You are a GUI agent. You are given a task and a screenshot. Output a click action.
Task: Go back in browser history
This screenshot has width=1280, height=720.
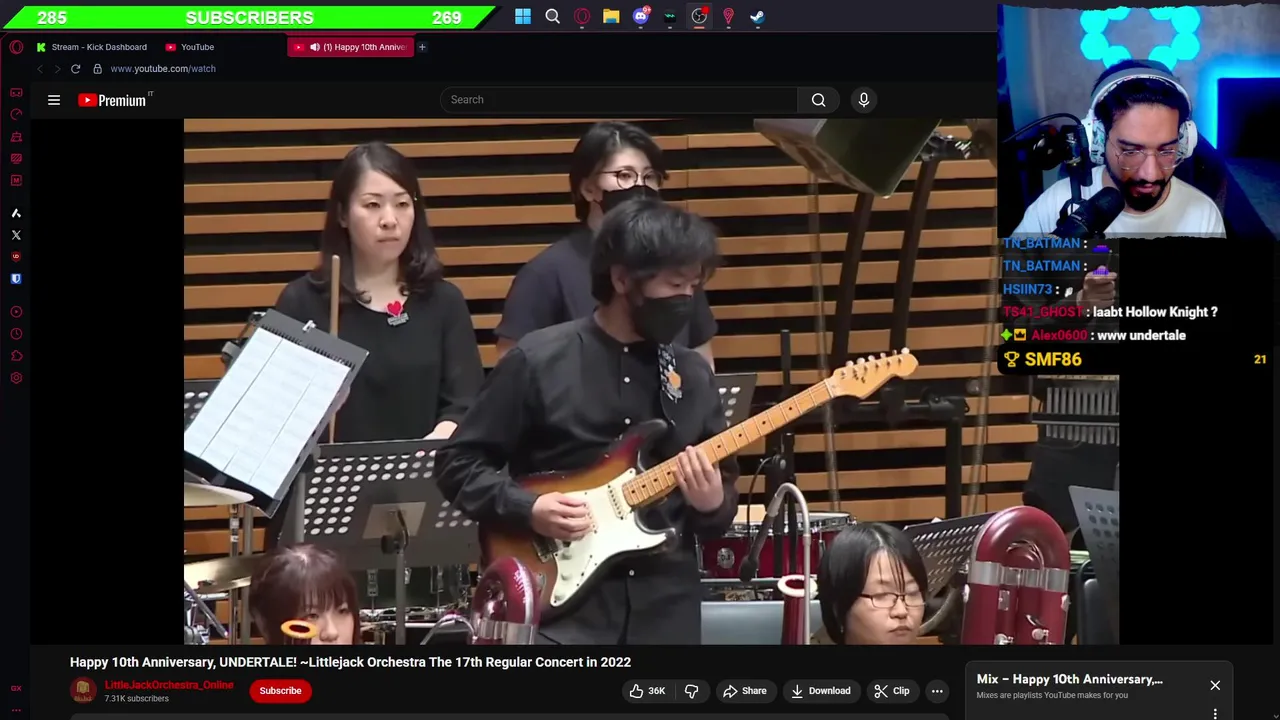point(40,69)
